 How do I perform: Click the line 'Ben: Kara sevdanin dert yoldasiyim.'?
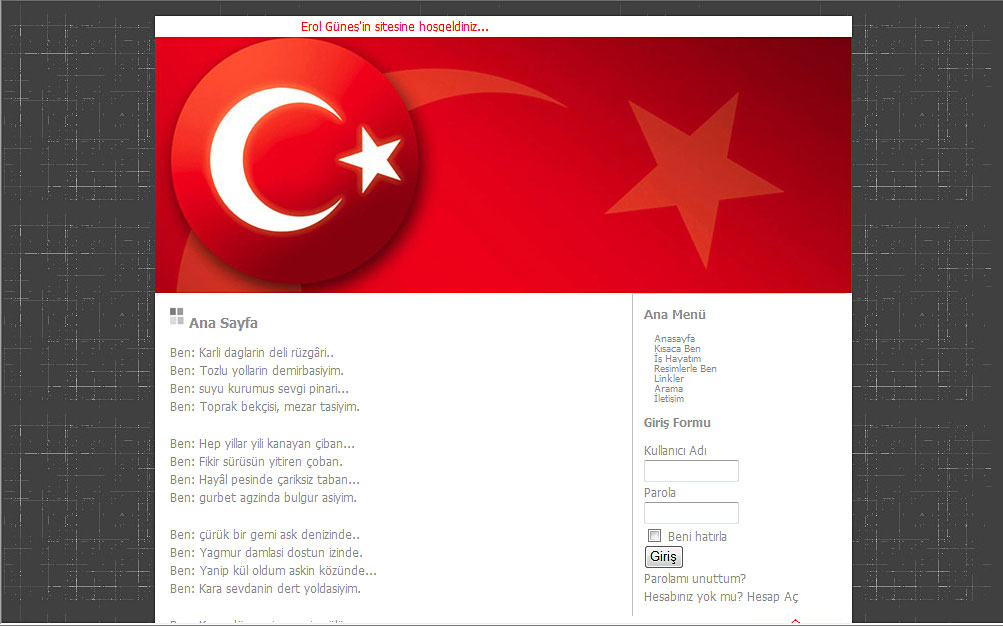click(265, 589)
